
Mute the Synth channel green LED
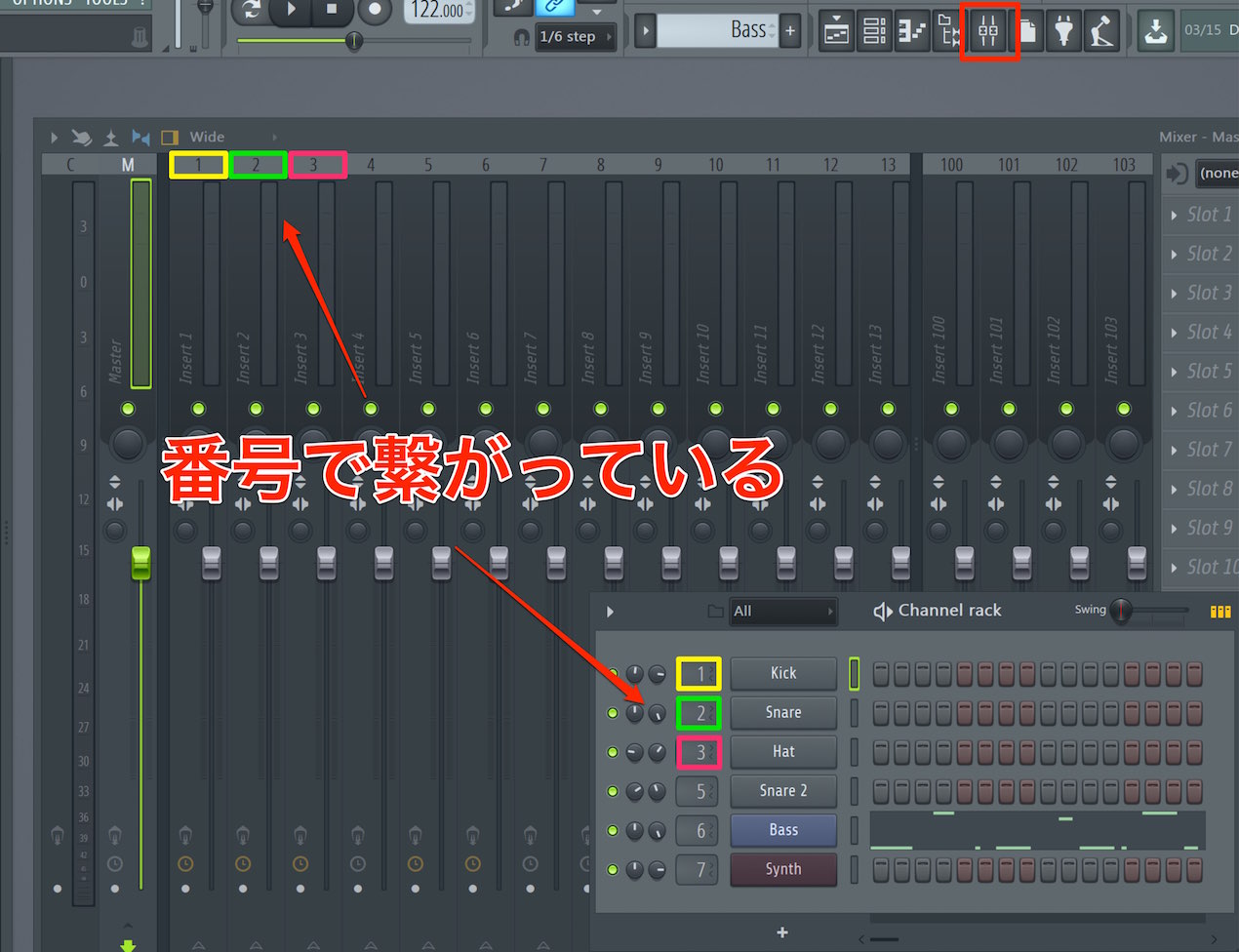tap(613, 869)
